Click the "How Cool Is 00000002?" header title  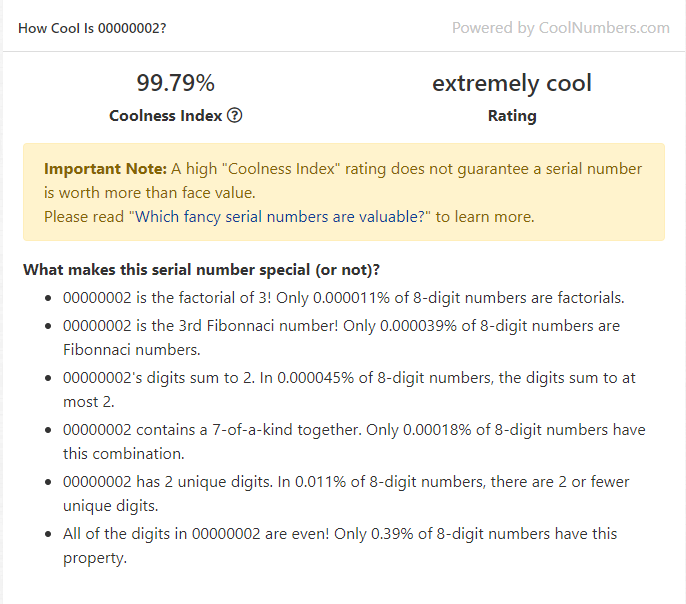(92, 28)
